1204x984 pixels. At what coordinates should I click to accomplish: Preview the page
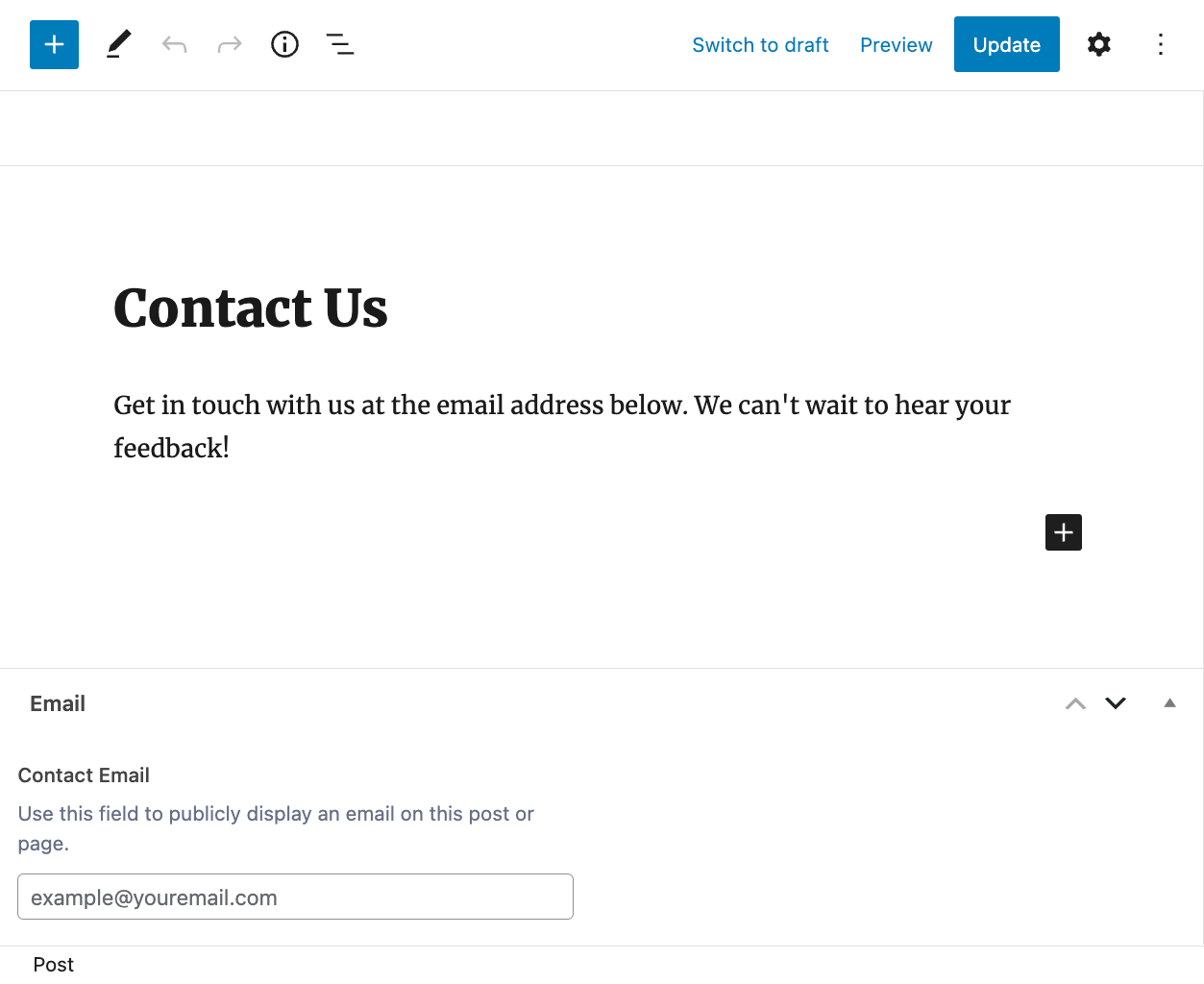[896, 44]
